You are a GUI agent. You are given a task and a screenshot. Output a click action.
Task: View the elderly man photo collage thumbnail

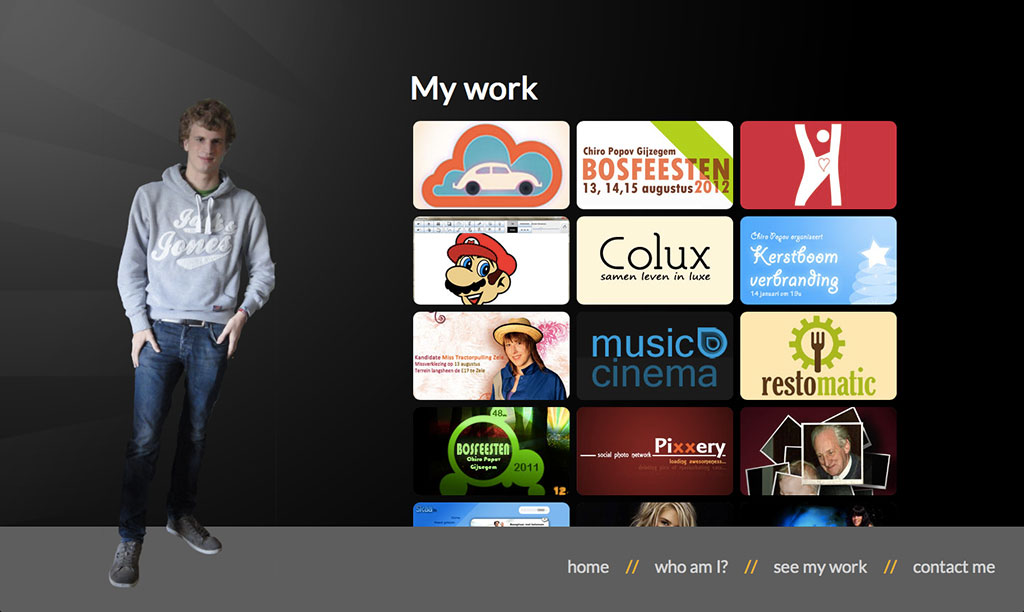tap(818, 451)
